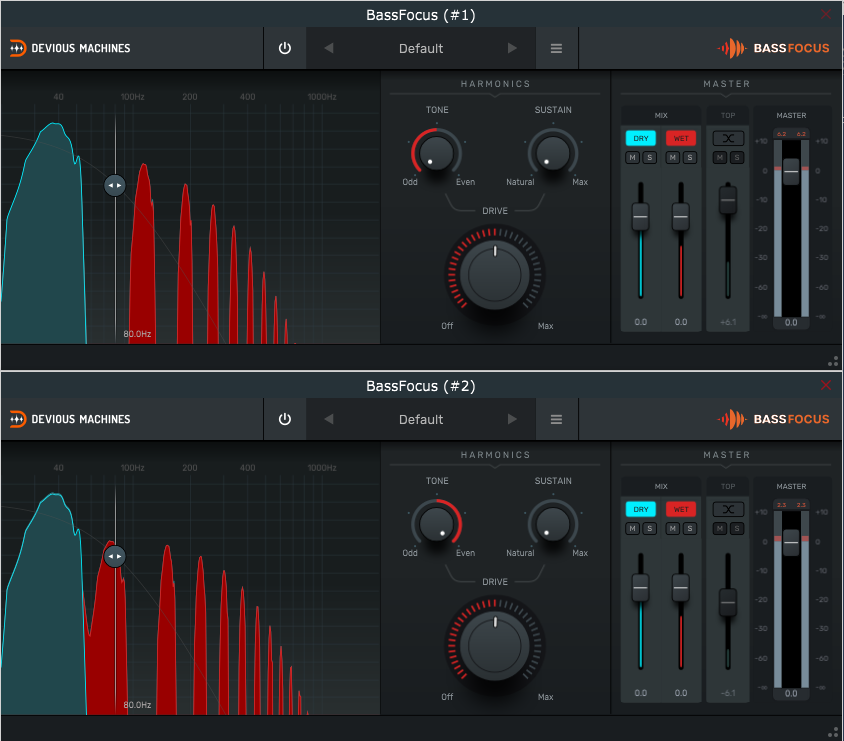Click the 6.2 peak readout in BassFocus #1
Screen dimensions: 844x741
point(791,134)
